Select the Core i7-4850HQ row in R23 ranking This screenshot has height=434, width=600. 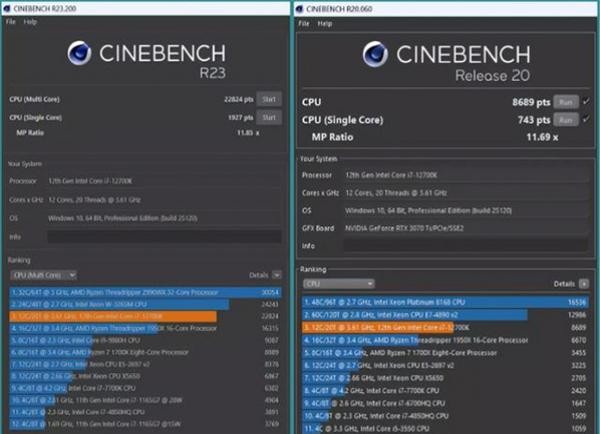(145, 412)
